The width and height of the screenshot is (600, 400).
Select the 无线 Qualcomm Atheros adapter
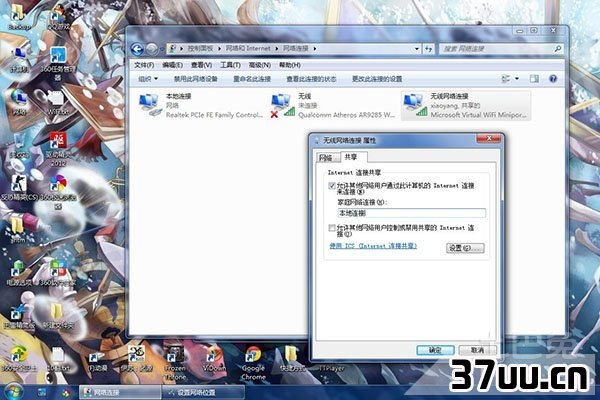(333, 105)
